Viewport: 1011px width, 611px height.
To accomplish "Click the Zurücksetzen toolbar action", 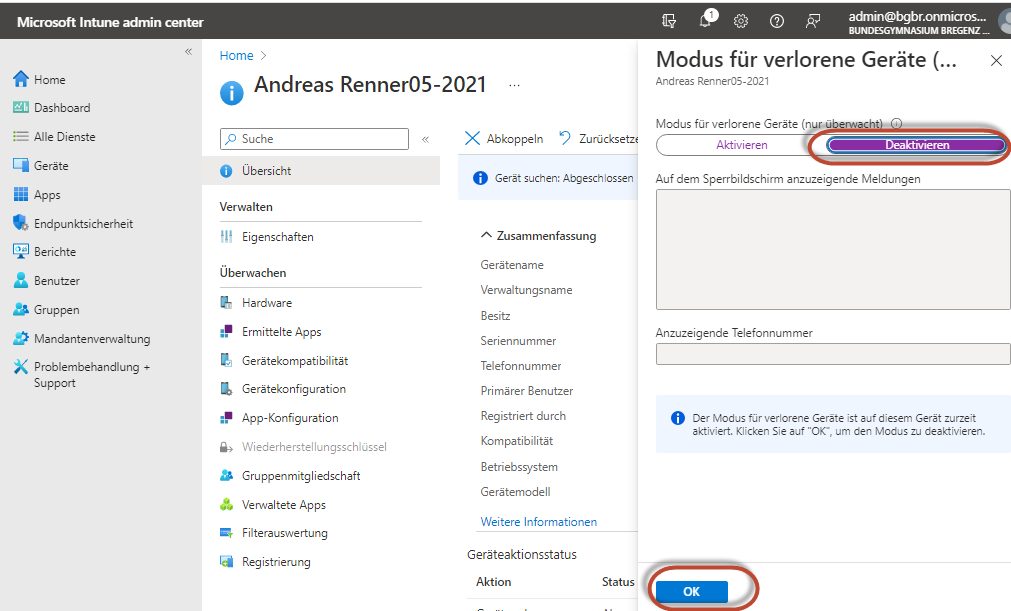I will pyautogui.click(x=598, y=139).
